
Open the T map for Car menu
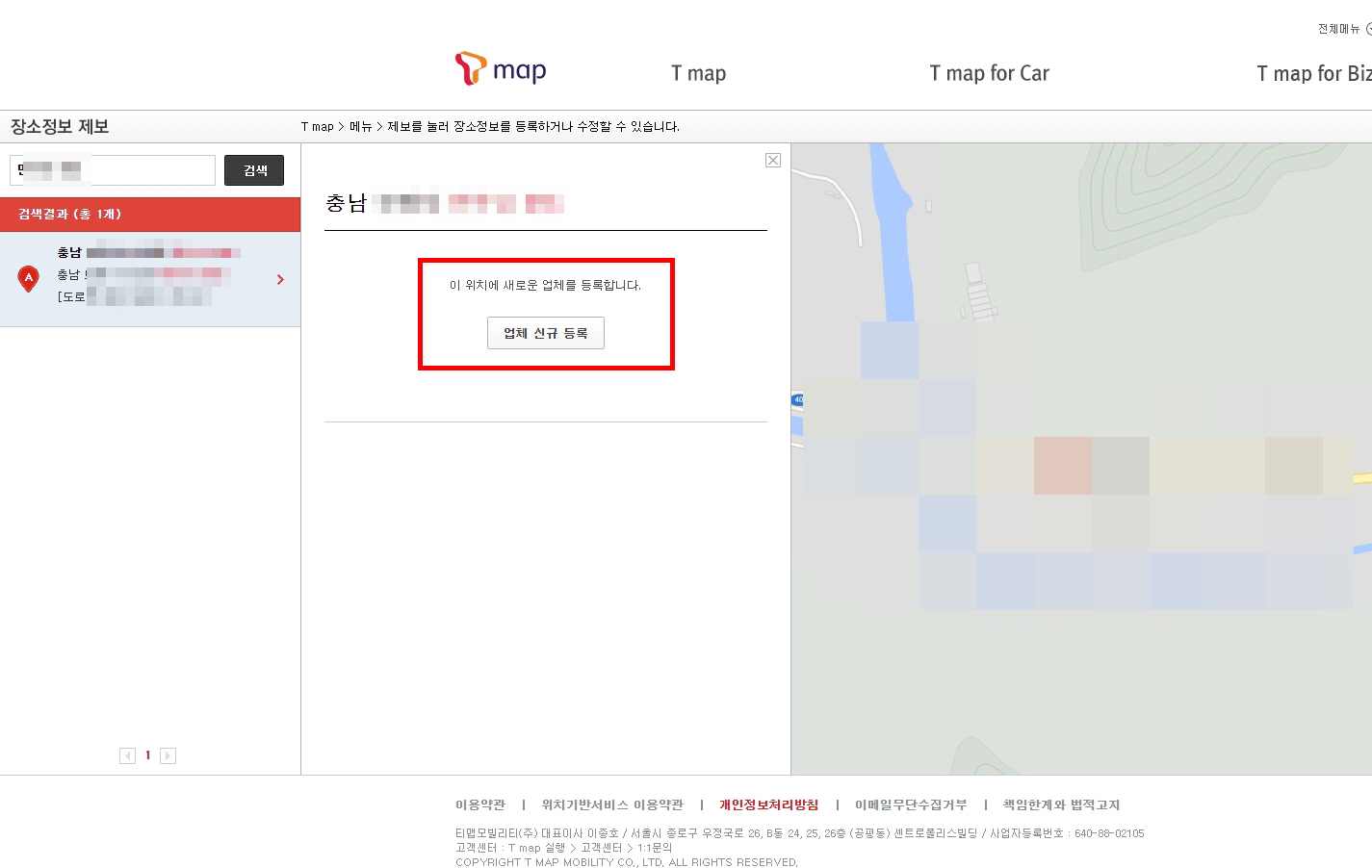pyautogui.click(x=989, y=73)
